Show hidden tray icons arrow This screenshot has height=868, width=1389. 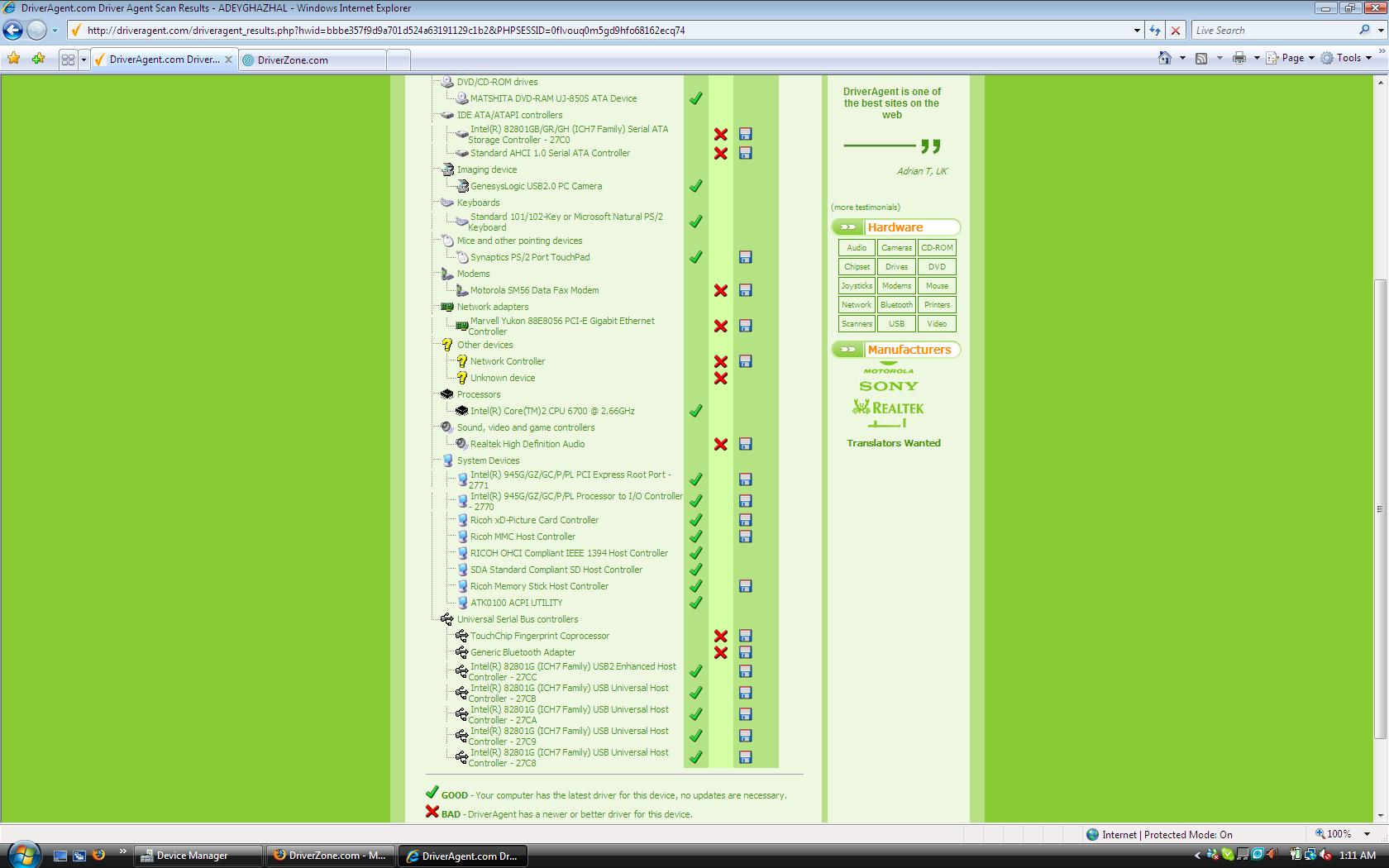point(1197,856)
